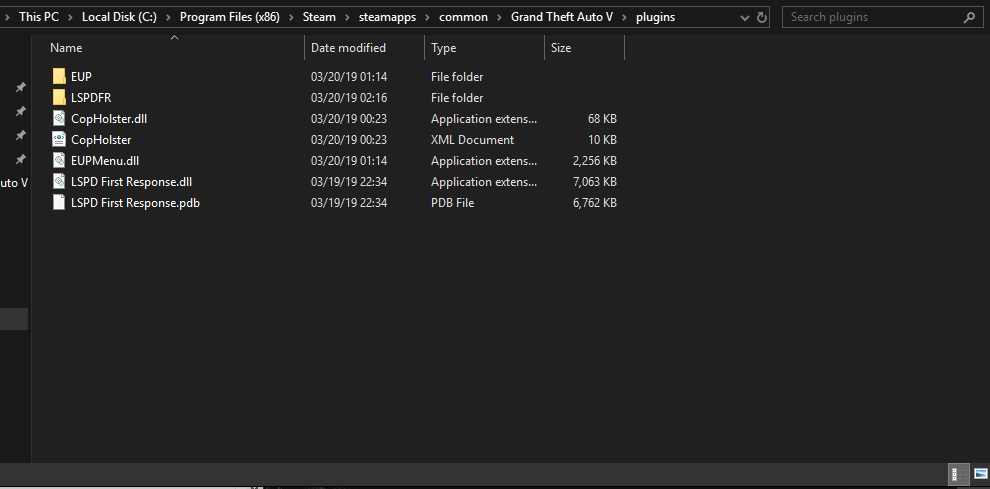Click the Search plugins input field
The width and height of the screenshot is (990, 489).
click(x=870, y=17)
